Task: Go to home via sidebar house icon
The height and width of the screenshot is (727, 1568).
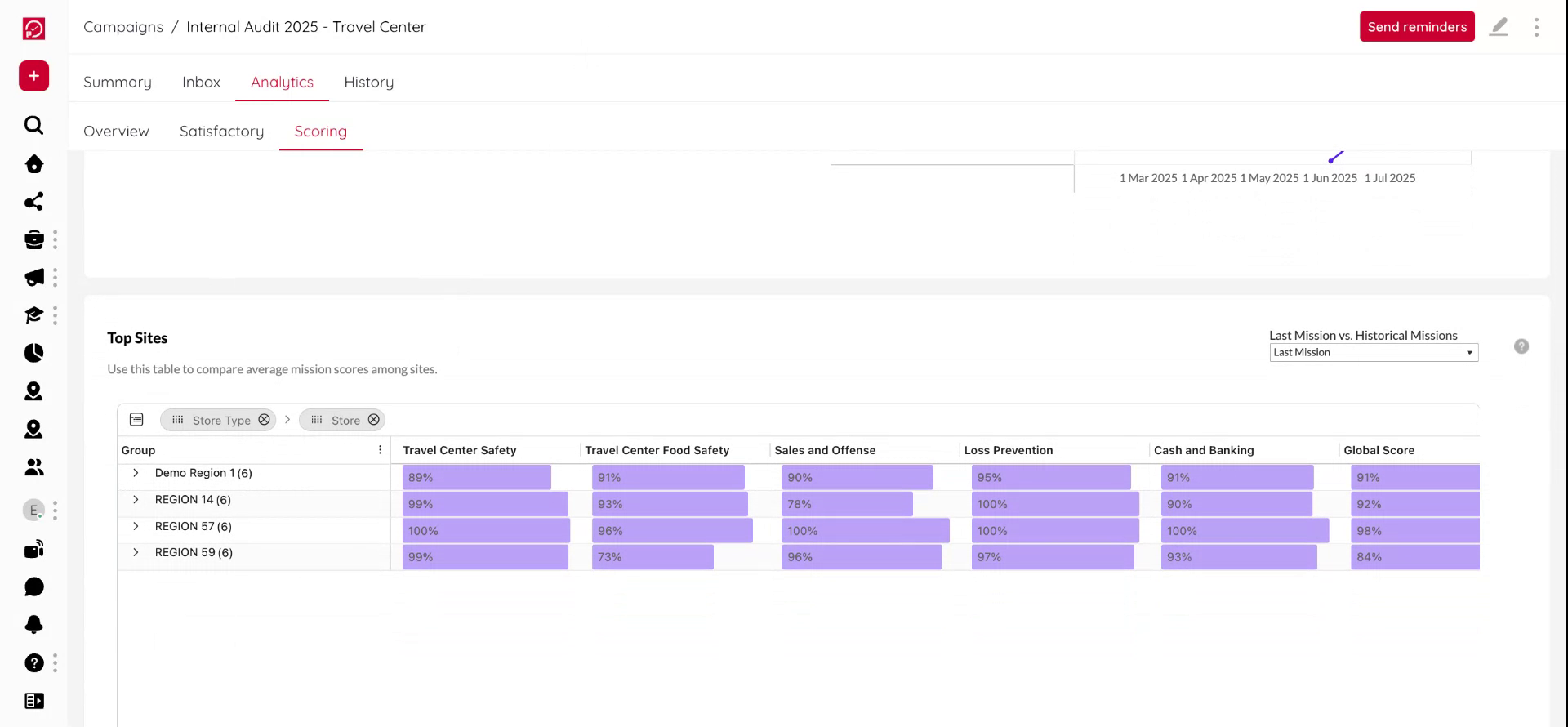Action: [x=33, y=164]
